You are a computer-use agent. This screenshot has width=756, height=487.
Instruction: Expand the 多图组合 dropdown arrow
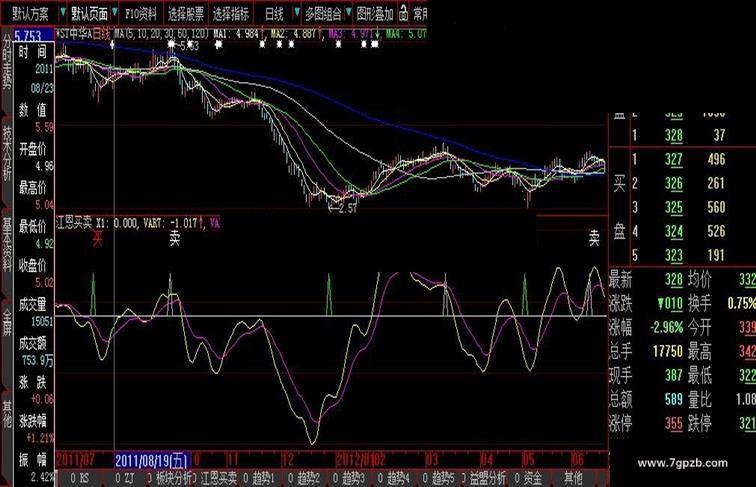pyautogui.click(x=348, y=13)
